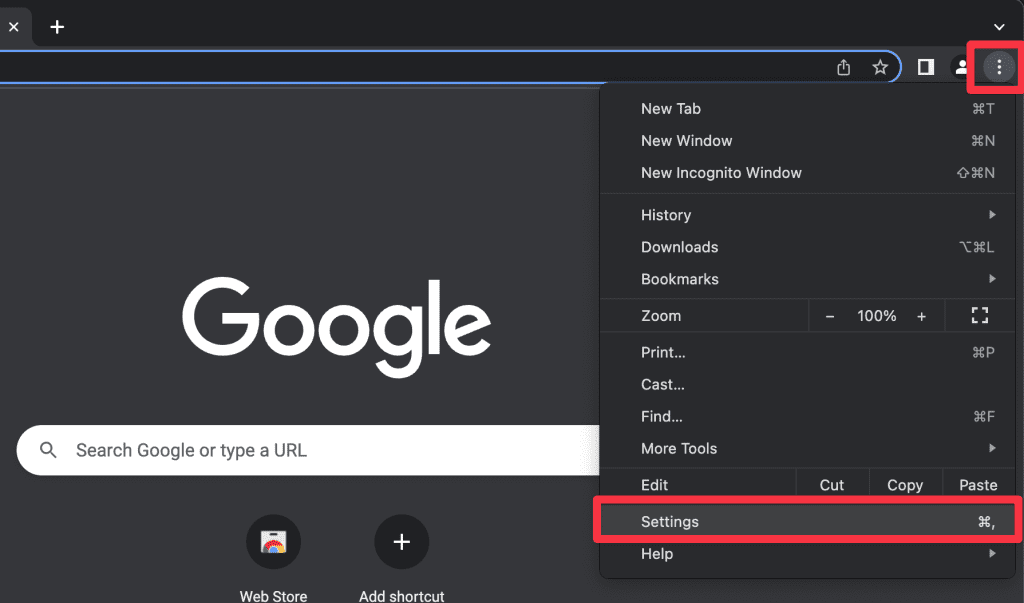Open the Web Store shortcut
This screenshot has width=1024, height=603.
tap(273, 542)
